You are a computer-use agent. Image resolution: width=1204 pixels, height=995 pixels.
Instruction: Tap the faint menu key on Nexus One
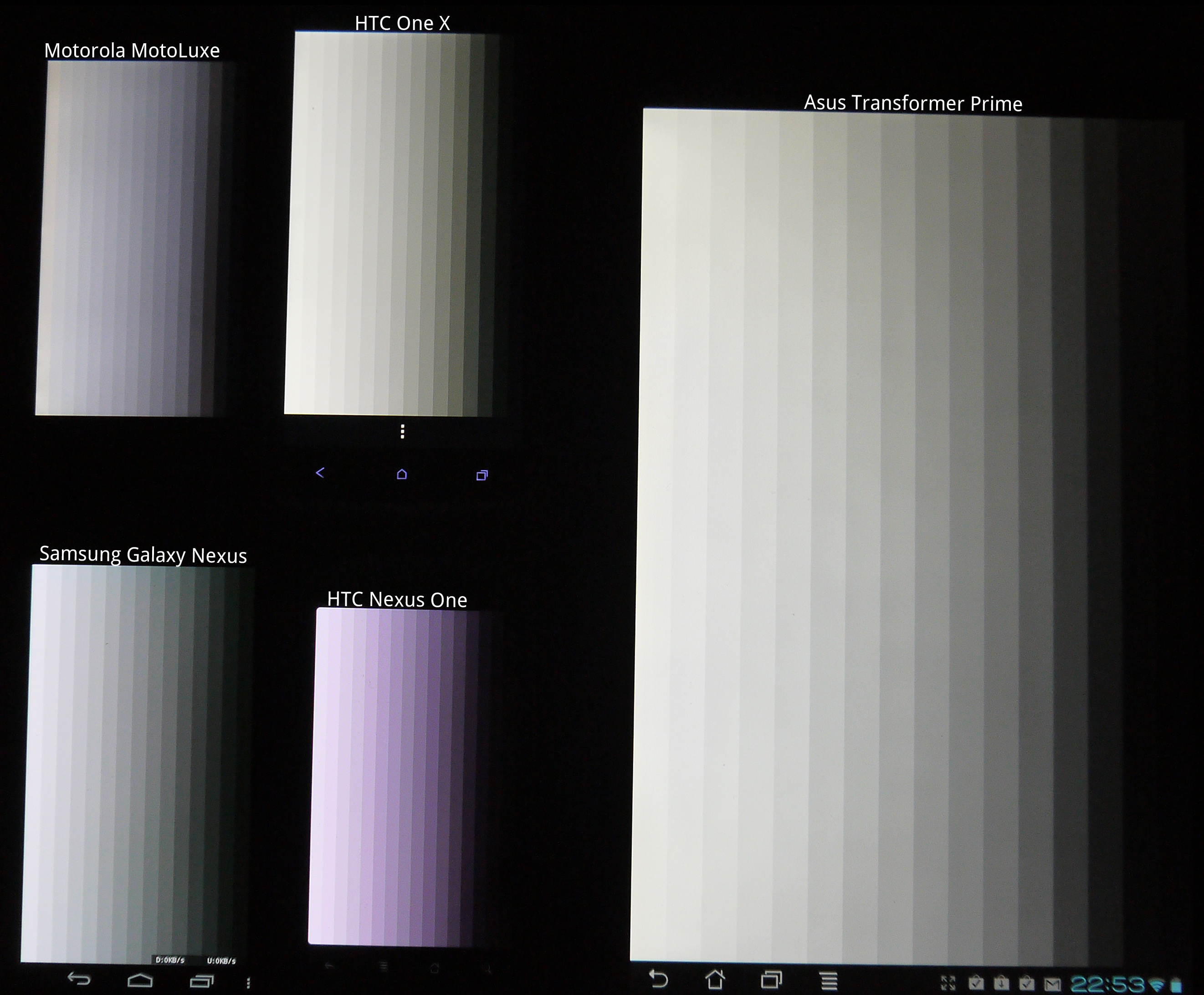[384, 966]
